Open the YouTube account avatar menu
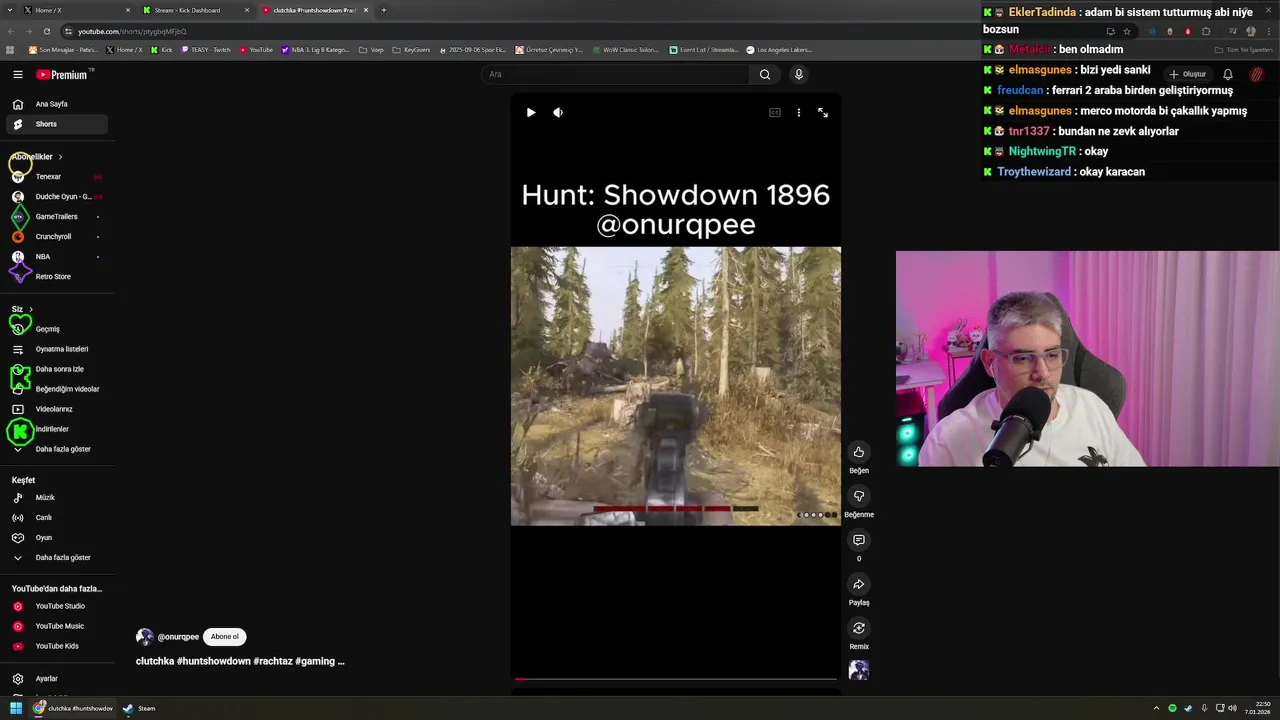 pyautogui.click(x=1257, y=74)
